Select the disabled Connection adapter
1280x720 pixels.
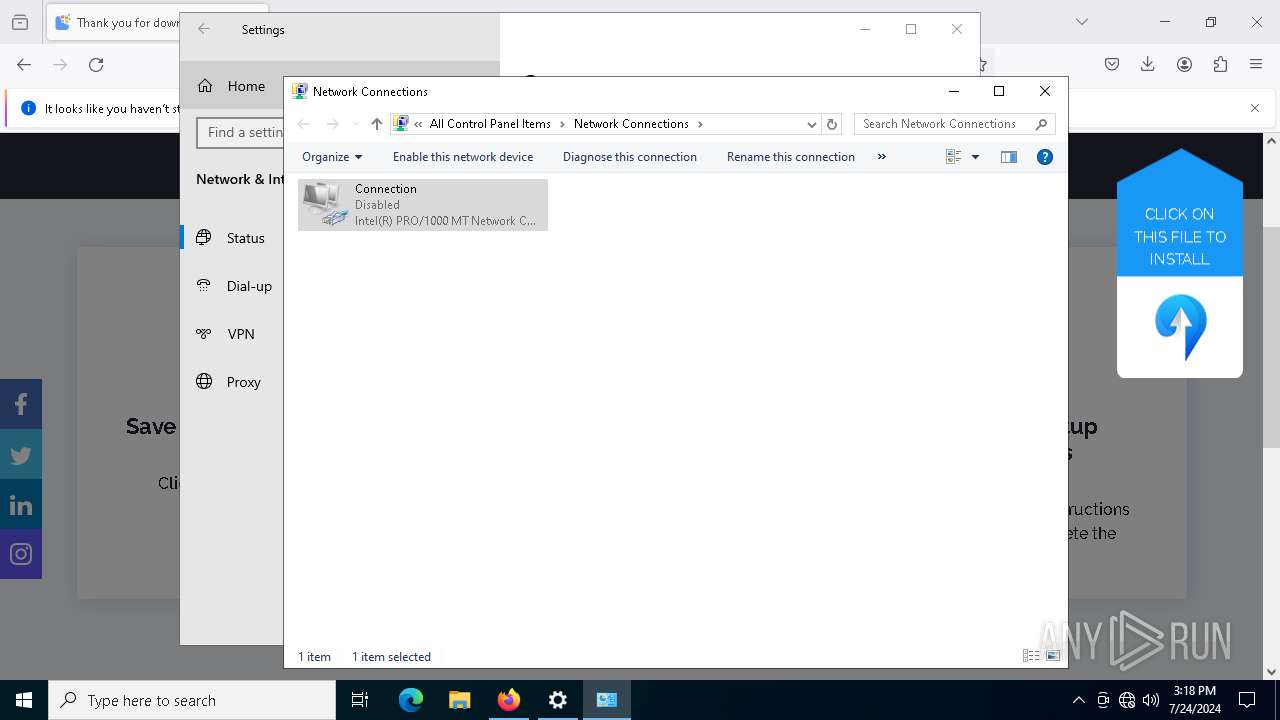(423, 205)
